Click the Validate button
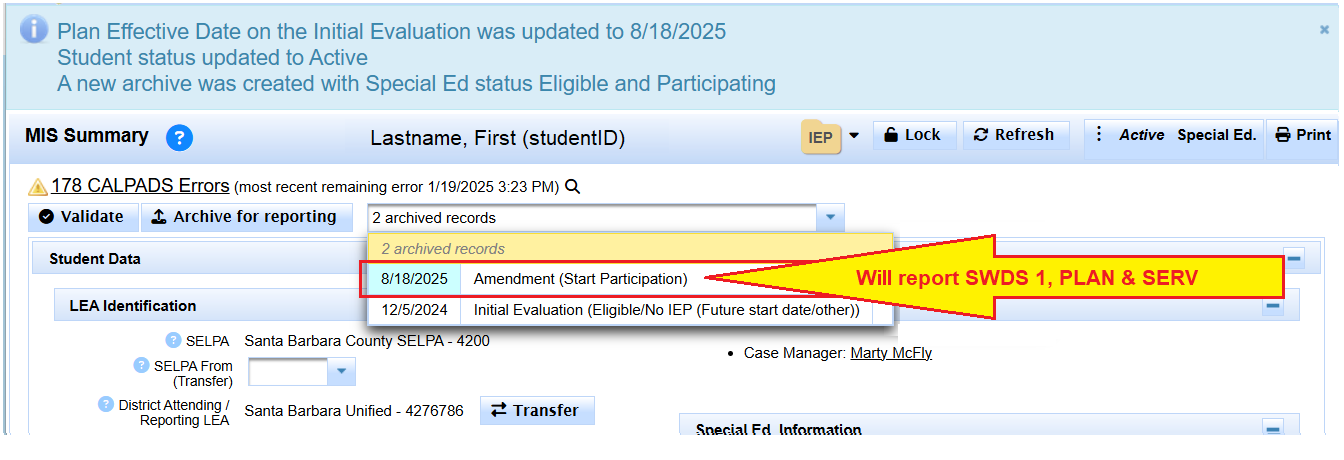 (82, 217)
